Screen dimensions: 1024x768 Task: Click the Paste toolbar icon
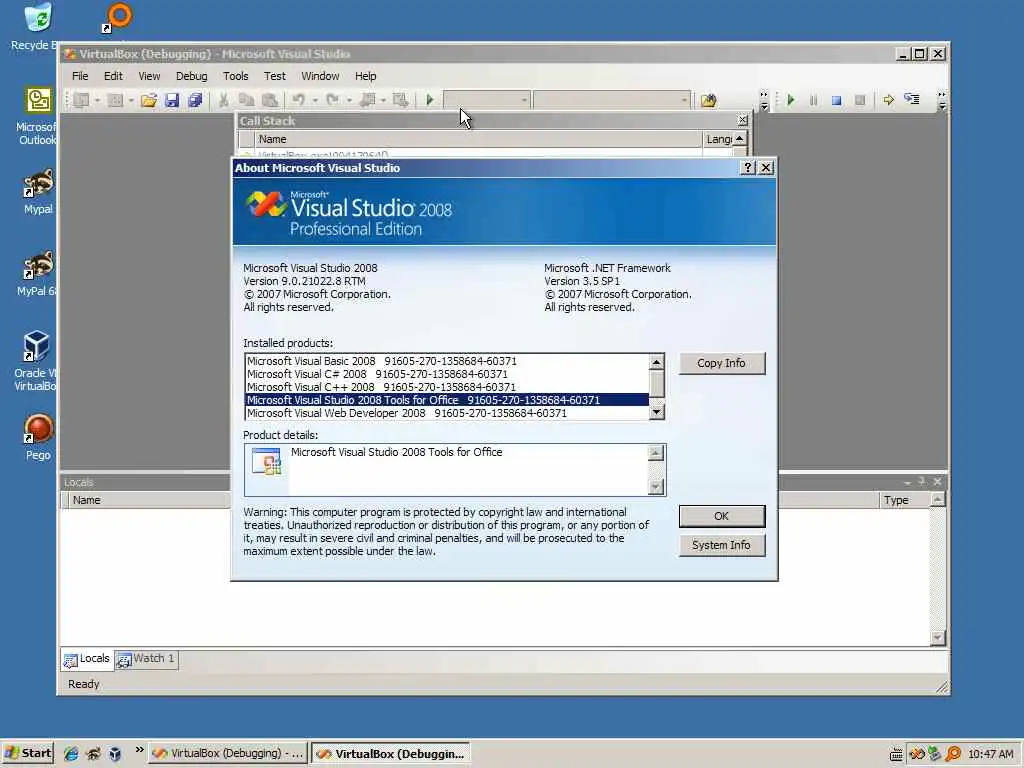point(269,100)
